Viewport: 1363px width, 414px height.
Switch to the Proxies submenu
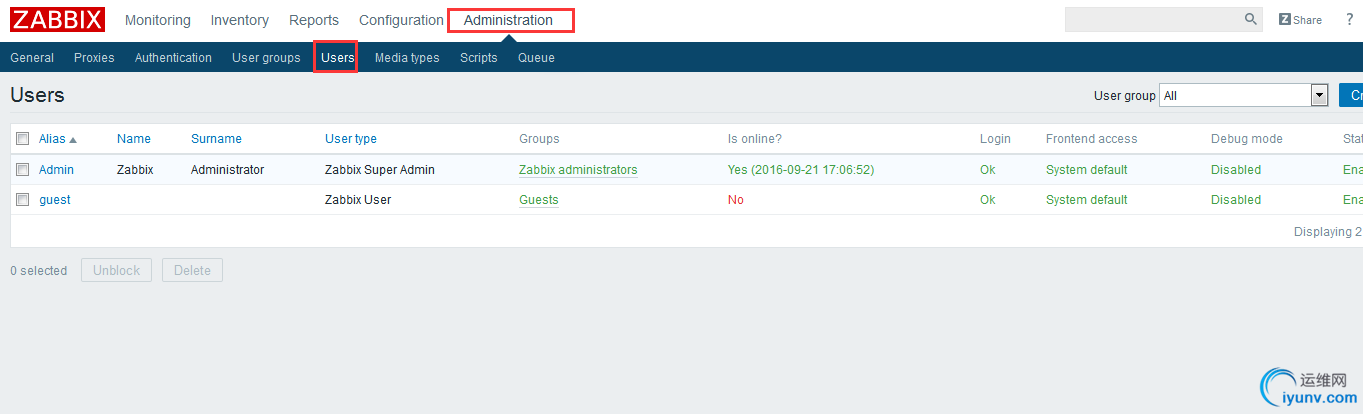tap(94, 58)
